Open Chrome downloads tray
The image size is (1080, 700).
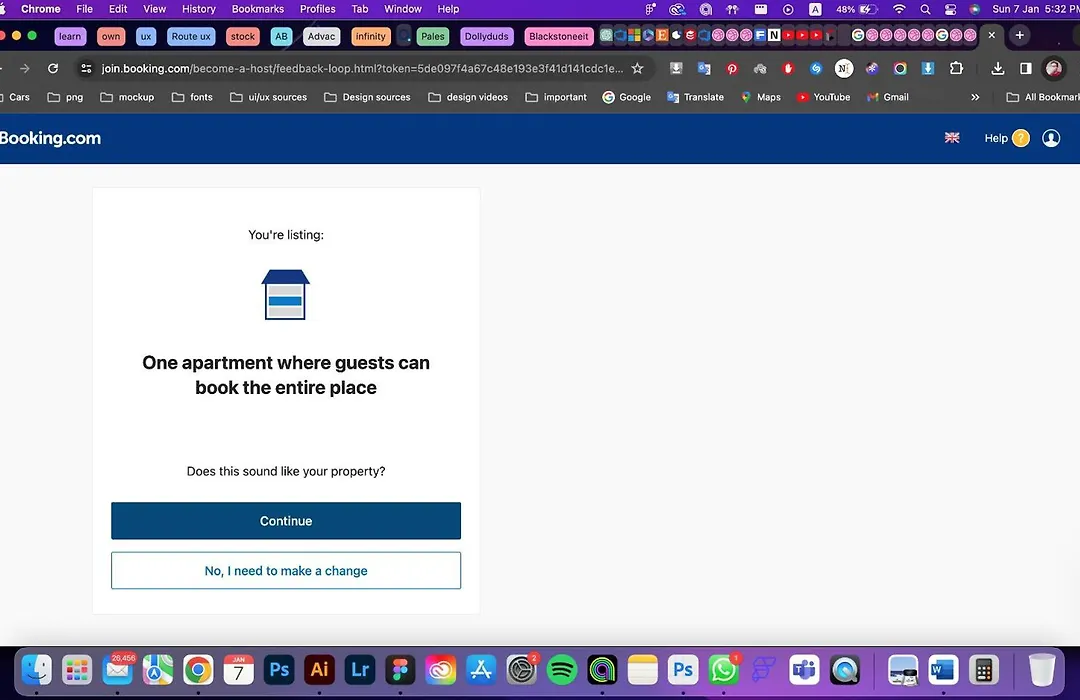[x=997, y=68]
